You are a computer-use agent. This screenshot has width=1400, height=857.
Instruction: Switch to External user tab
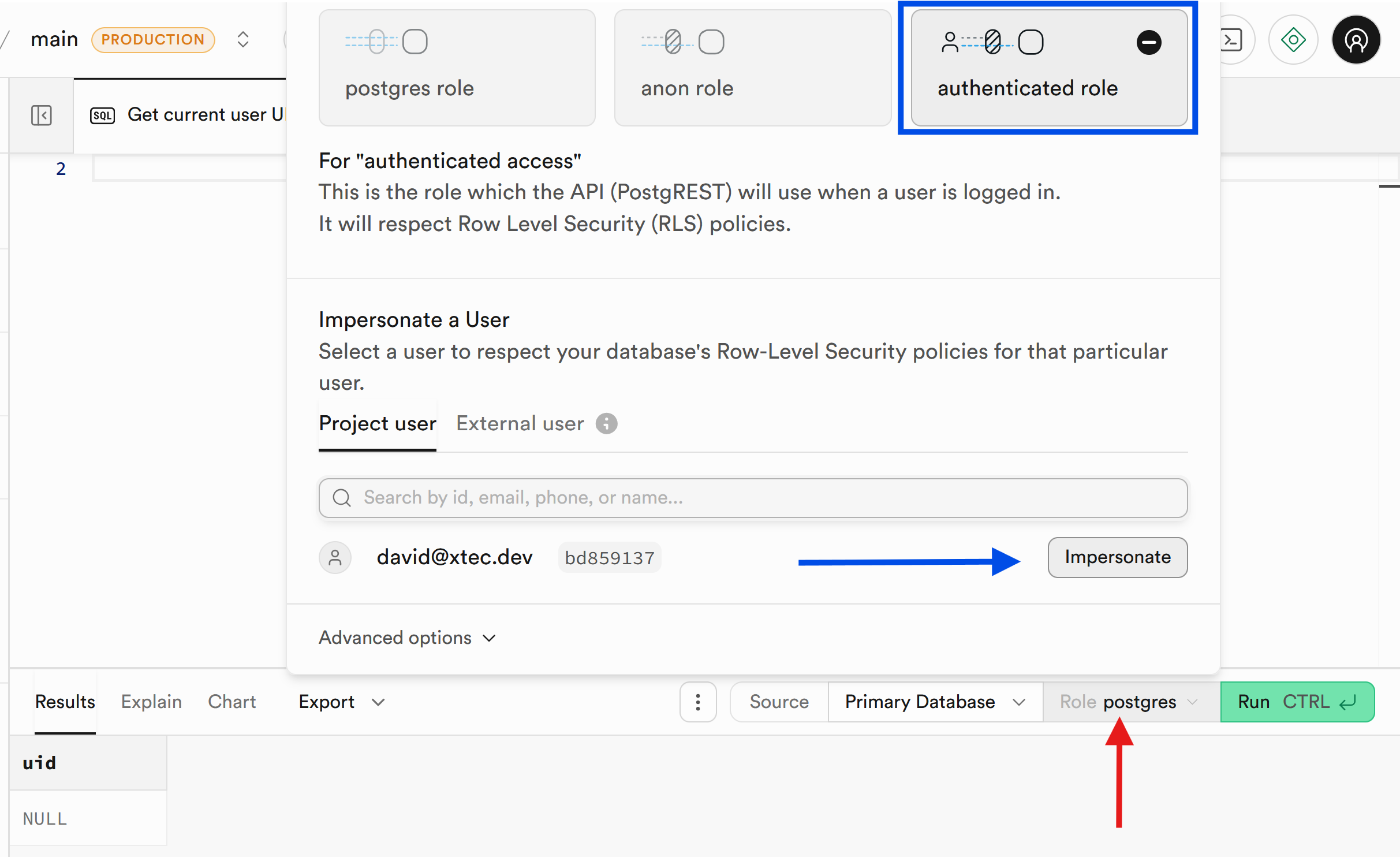coord(520,423)
